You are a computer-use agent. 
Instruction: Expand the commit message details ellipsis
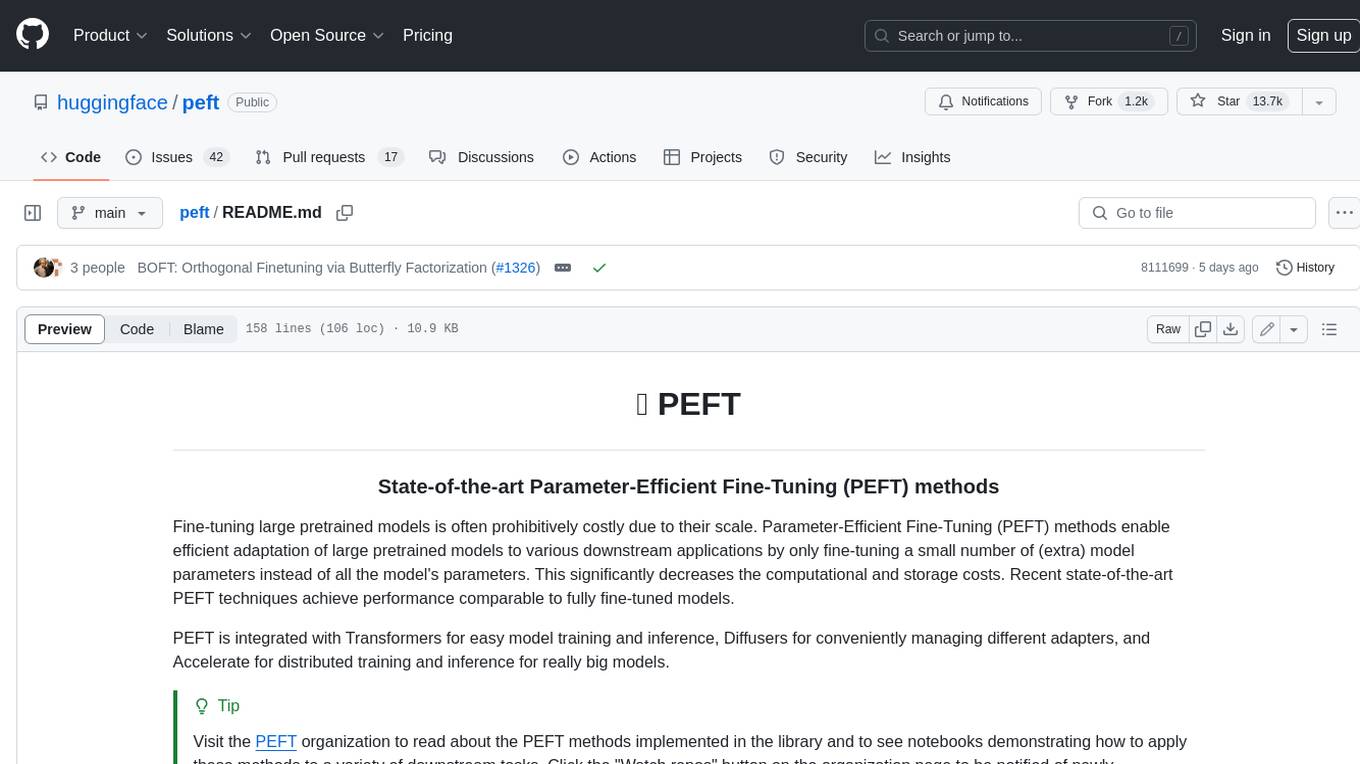pyautogui.click(x=563, y=268)
